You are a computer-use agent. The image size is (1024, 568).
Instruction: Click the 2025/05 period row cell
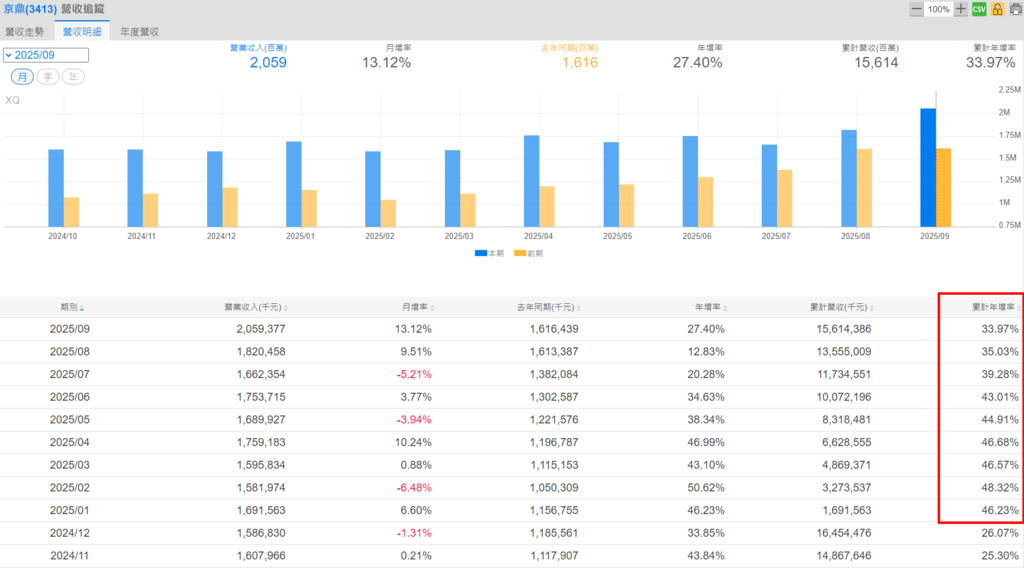click(x=70, y=420)
